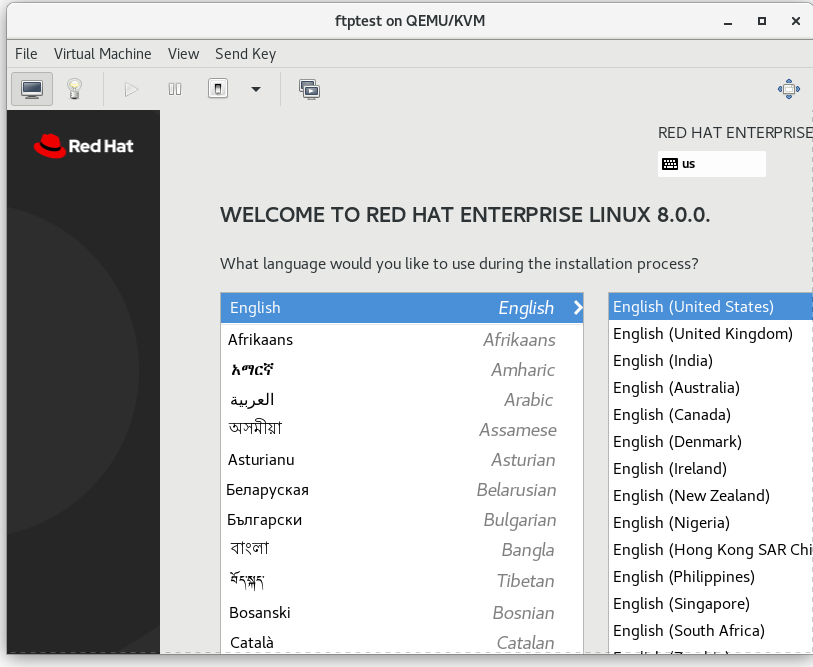Open the View menu
This screenshot has height=667, width=813.
(184, 54)
